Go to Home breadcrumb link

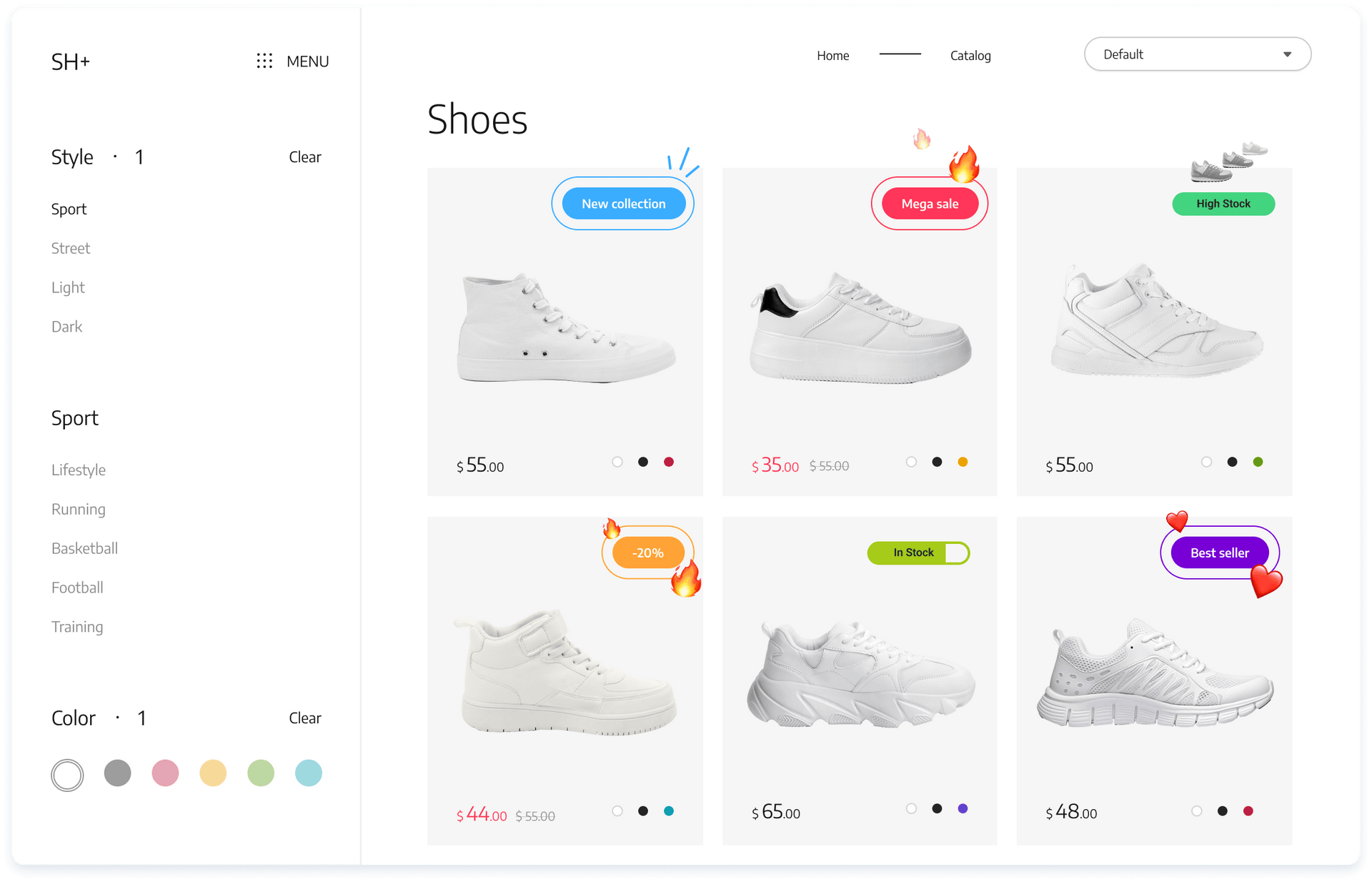point(832,55)
